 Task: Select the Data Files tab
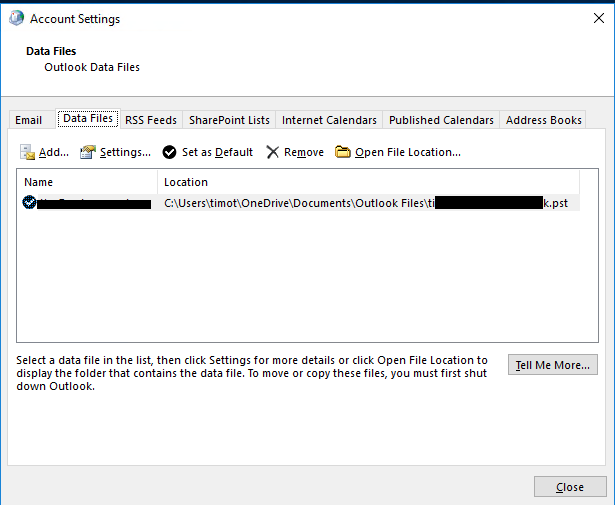(x=88, y=118)
